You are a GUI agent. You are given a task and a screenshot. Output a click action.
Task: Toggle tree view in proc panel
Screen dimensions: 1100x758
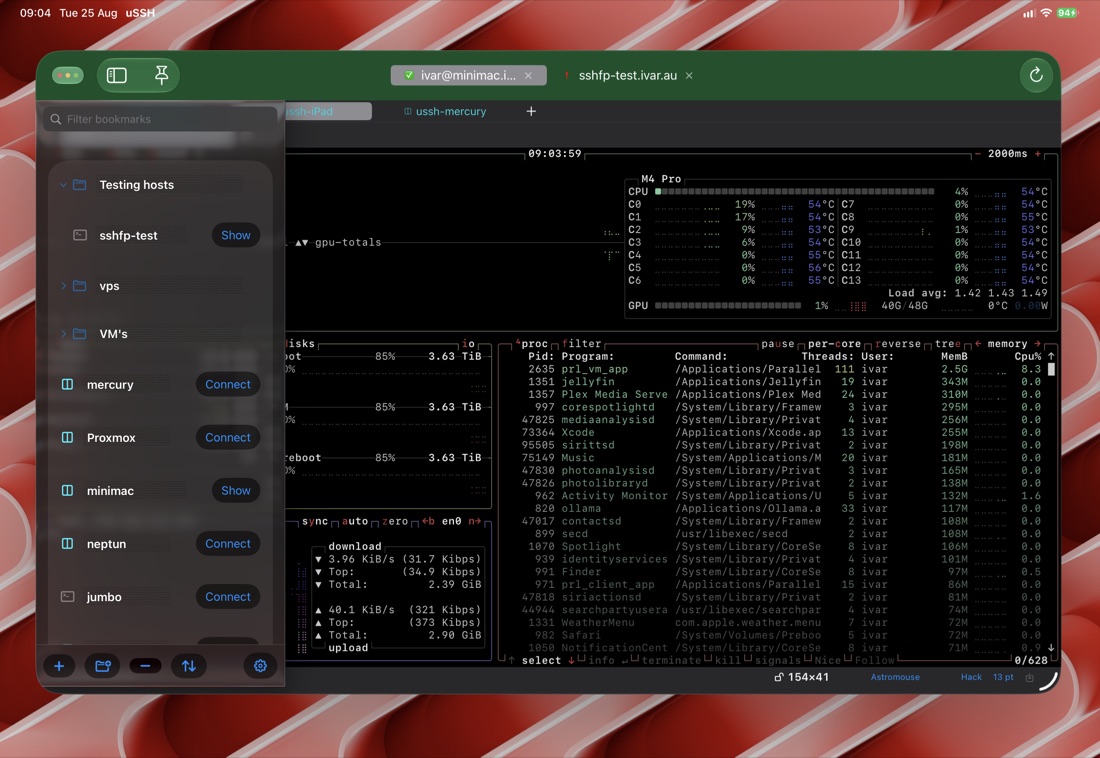948,344
